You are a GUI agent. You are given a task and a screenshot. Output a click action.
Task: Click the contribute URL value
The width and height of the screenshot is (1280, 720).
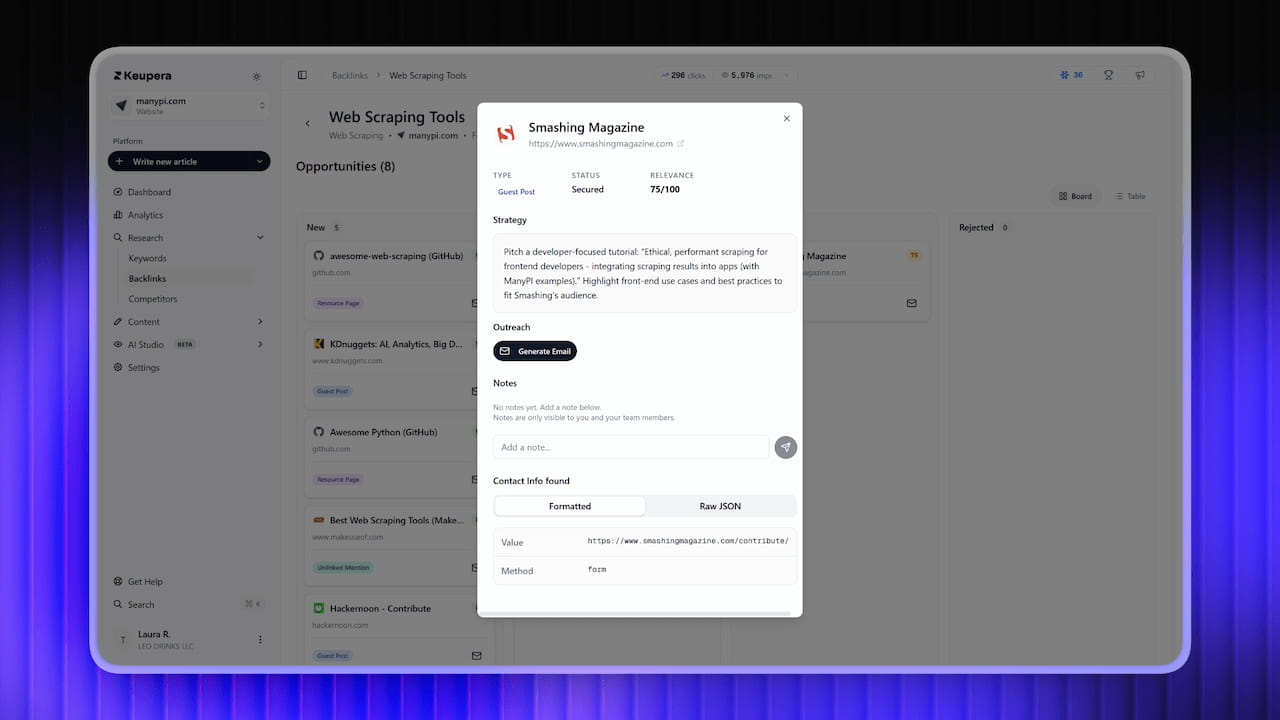[688, 541]
